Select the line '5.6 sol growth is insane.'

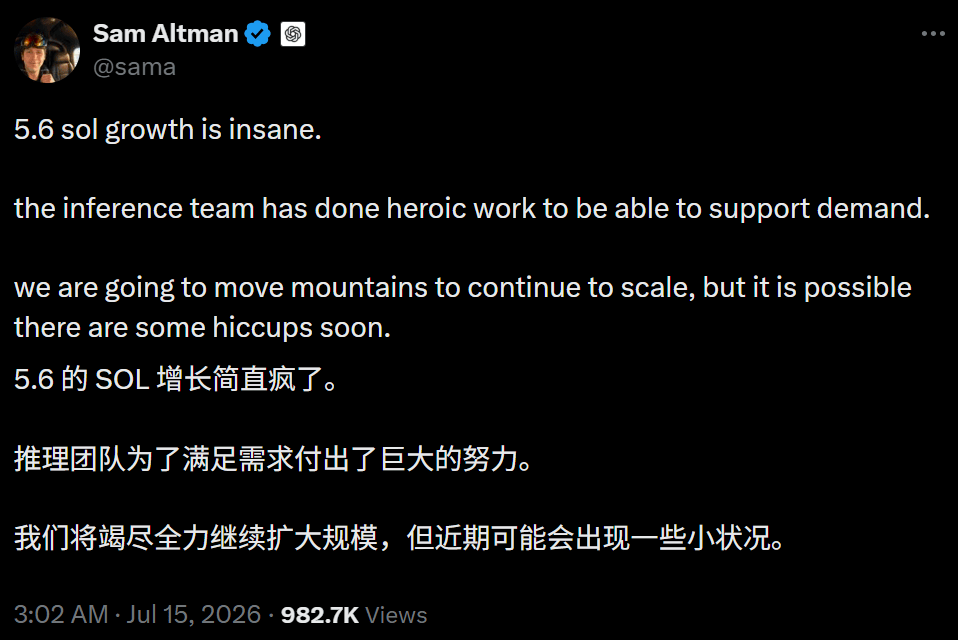(x=167, y=130)
